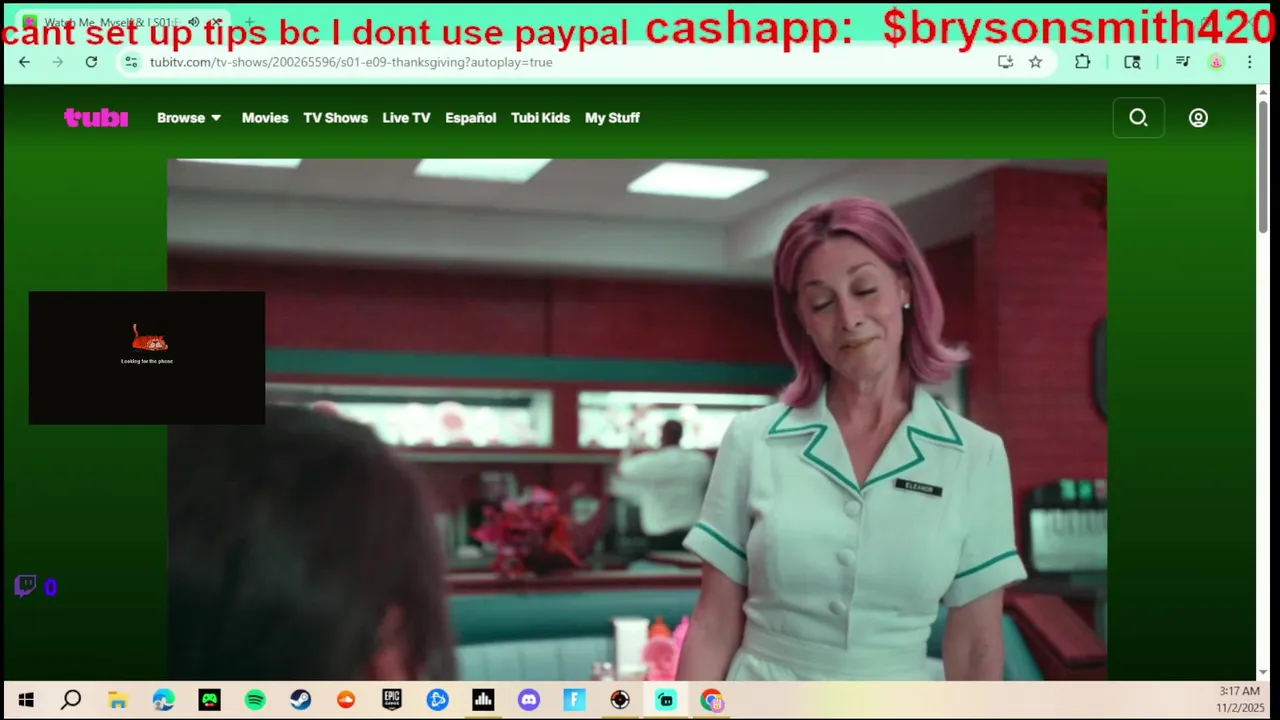Click the scrollbar down arrow
The width and height of the screenshot is (1280, 720).
(x=1263, y=673)
